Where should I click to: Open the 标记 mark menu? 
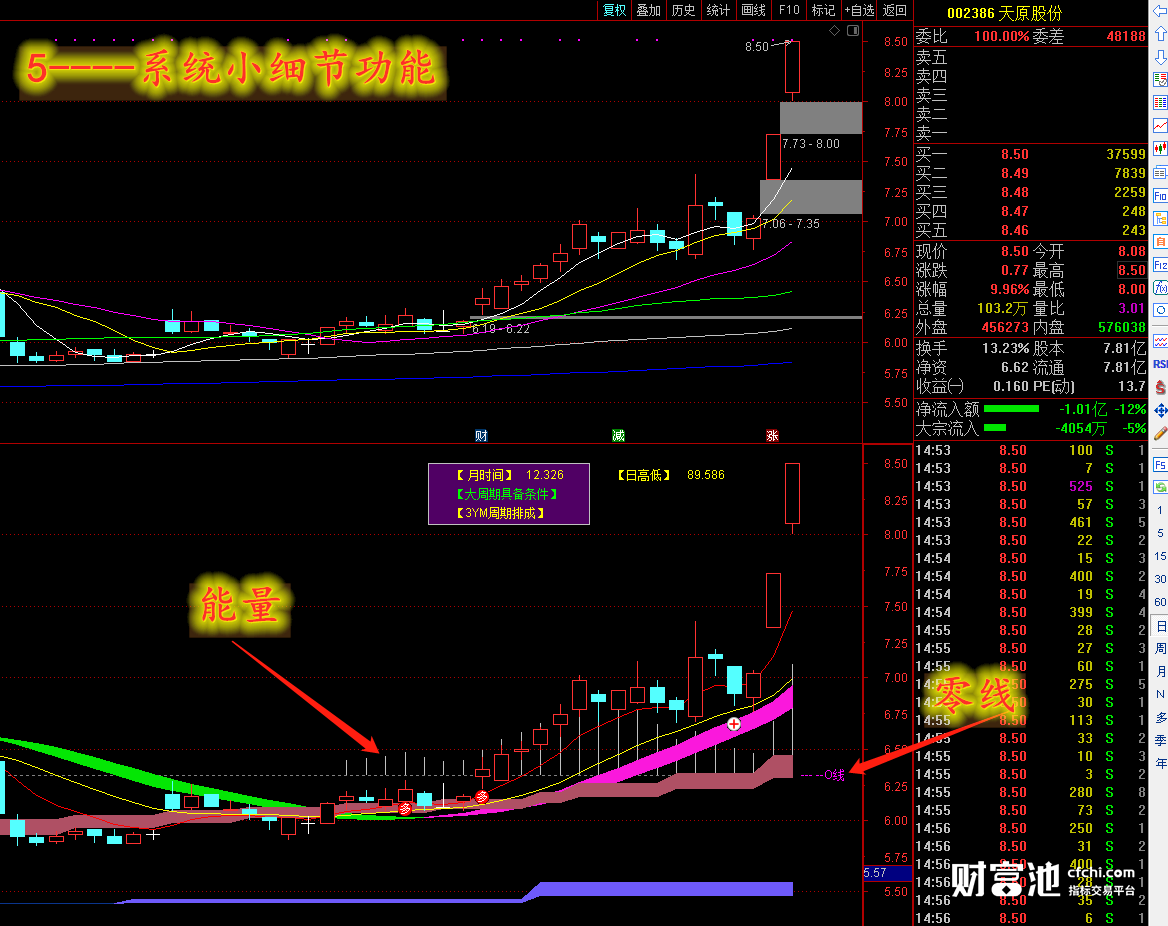pyautogui.click(x=823, y=10)
